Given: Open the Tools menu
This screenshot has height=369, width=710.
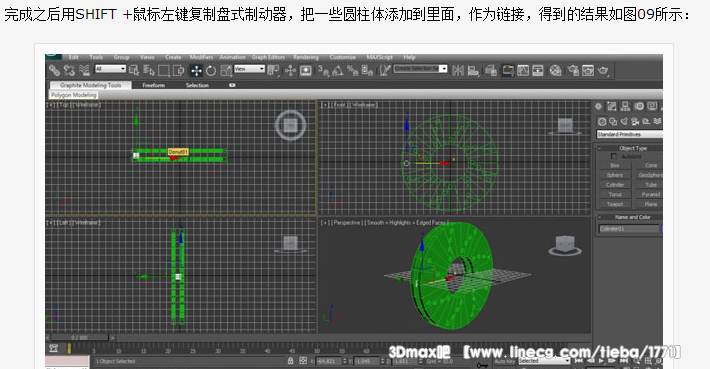Looking at the screenshot, I should point(96,57).
